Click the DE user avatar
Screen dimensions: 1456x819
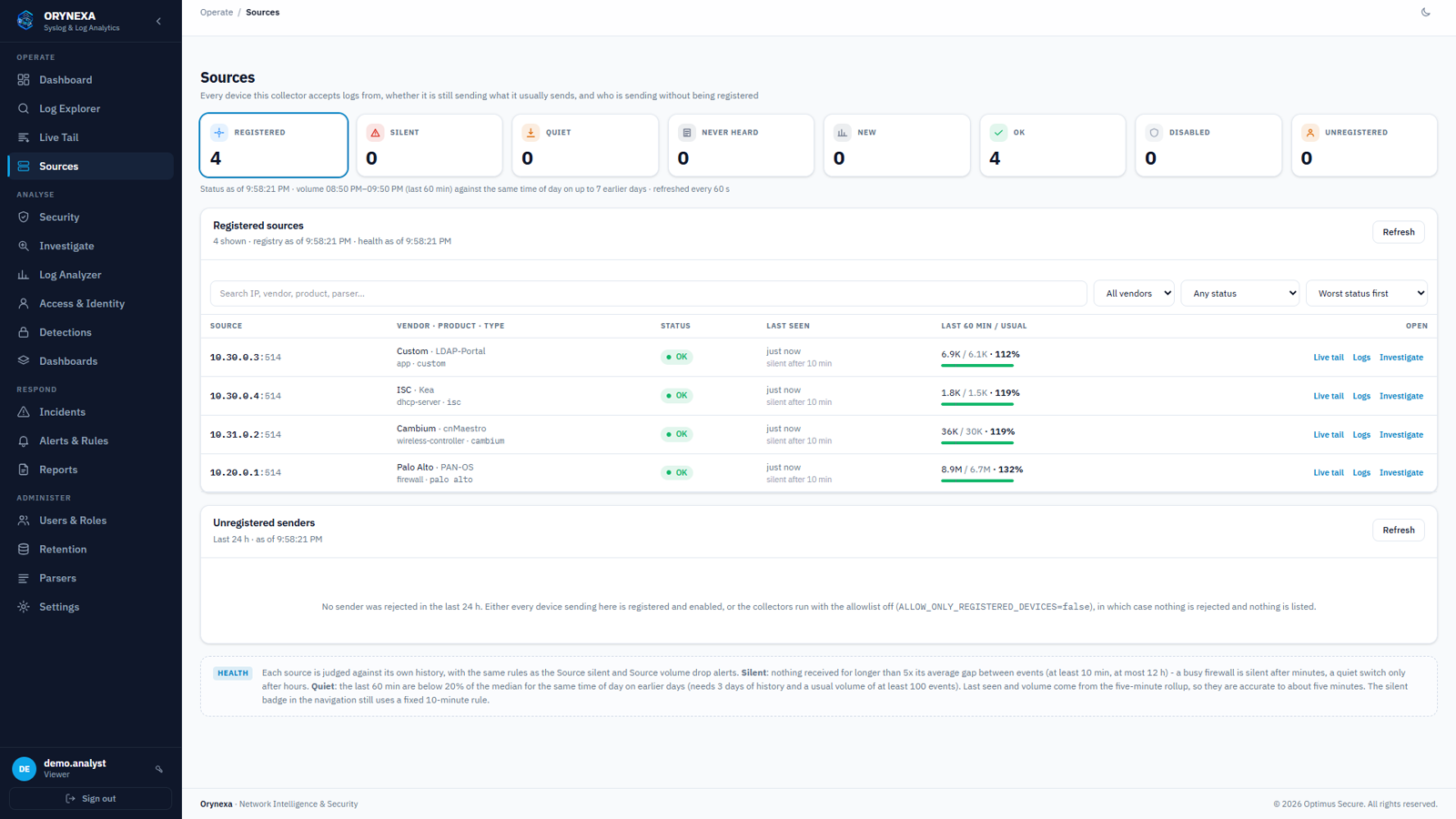click(25, 769)
